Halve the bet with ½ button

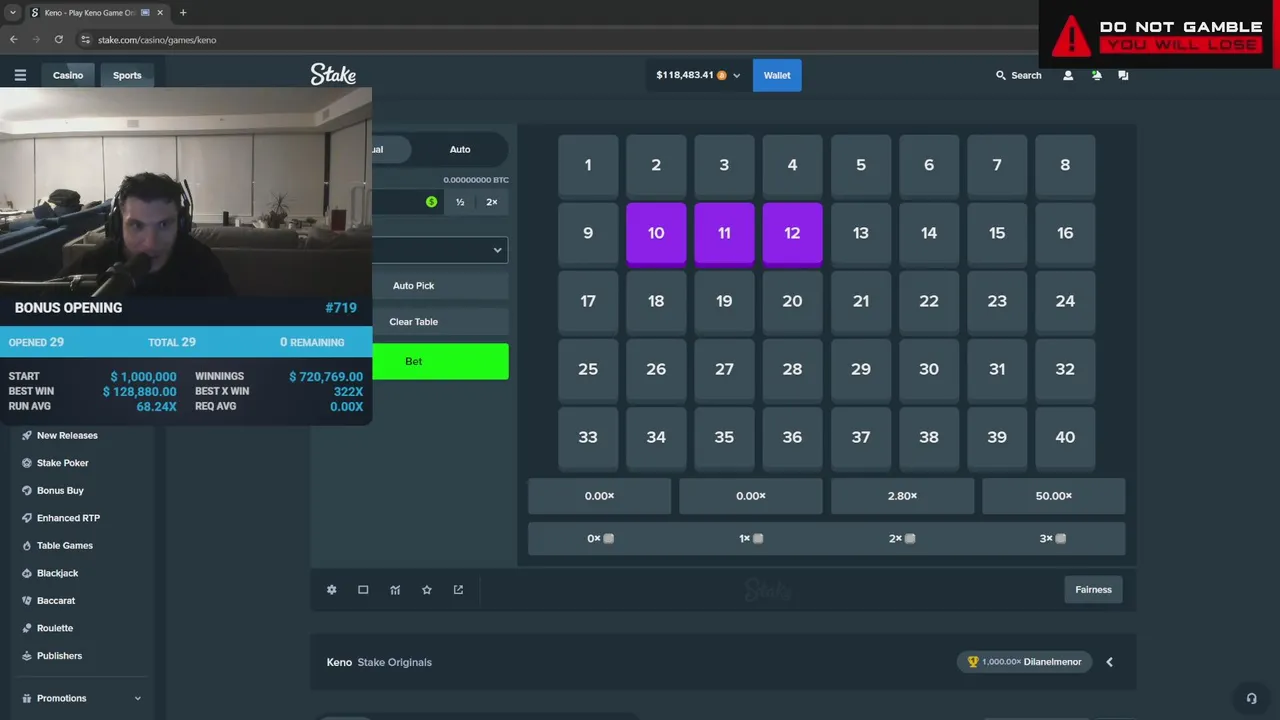coord(460,202)
